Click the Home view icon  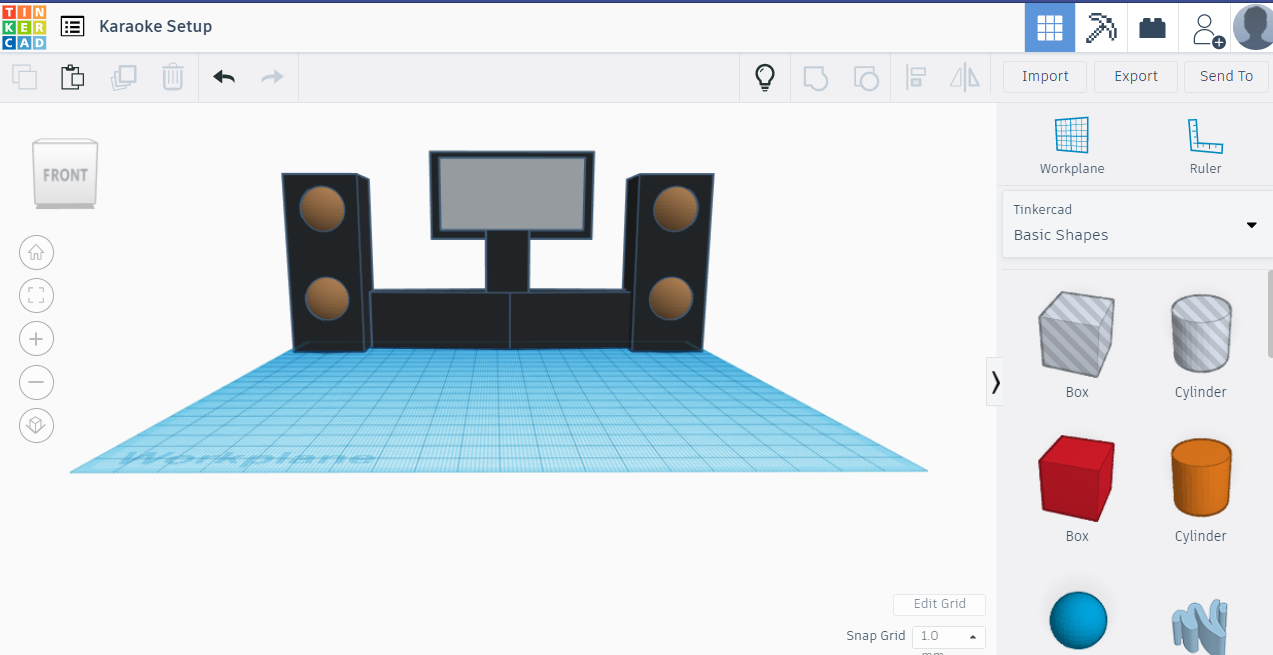coord(36,252)
